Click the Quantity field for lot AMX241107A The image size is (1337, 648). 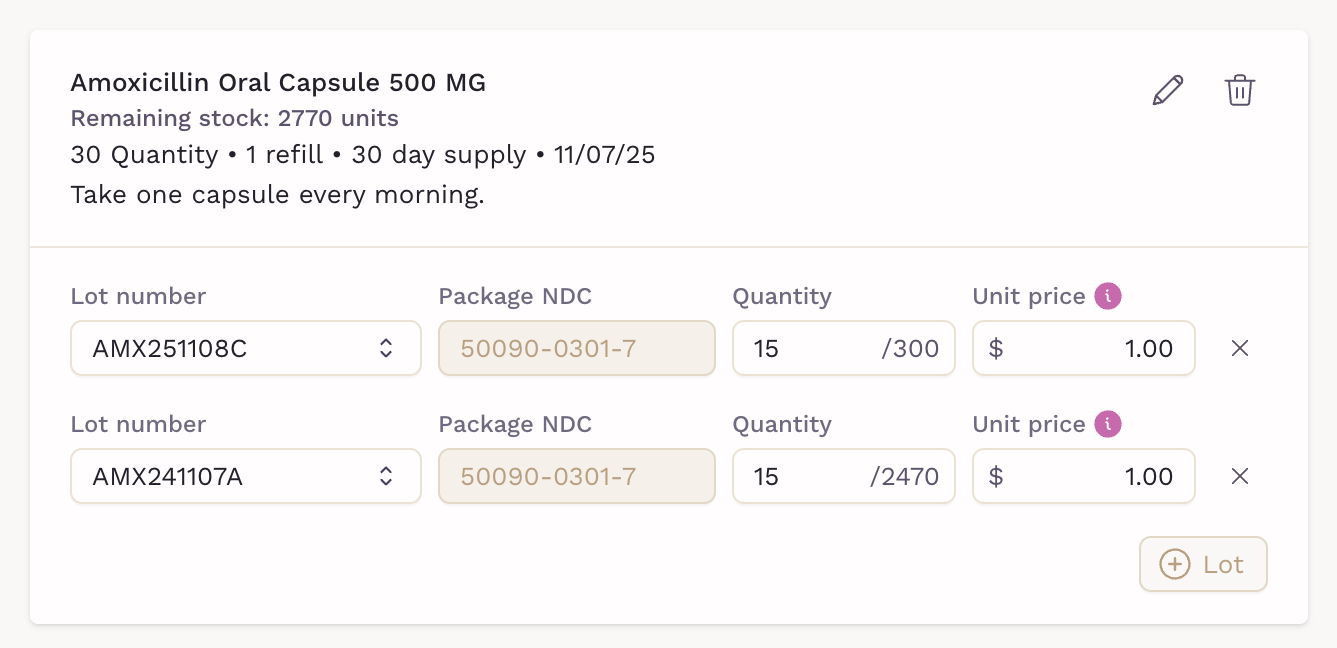coord(800,476)
